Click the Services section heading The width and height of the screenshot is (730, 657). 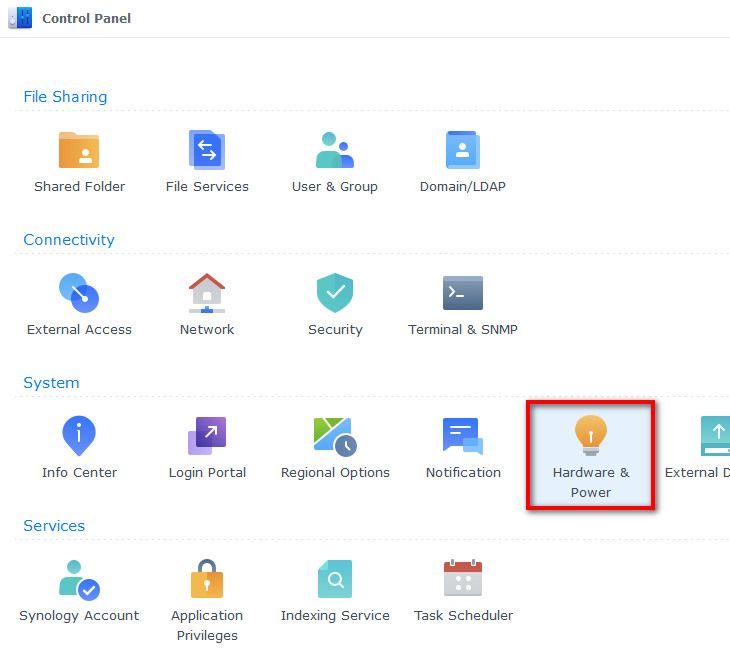point(54,526)
